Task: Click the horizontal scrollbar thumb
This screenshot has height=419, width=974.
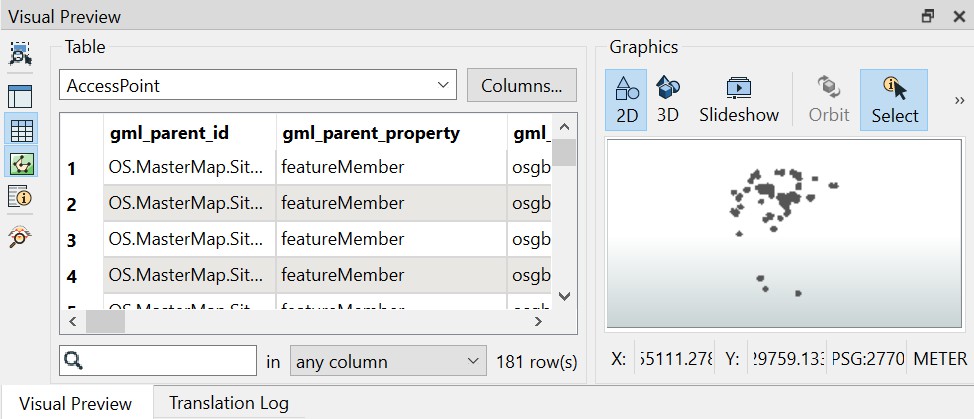Action: pos(105,322)
